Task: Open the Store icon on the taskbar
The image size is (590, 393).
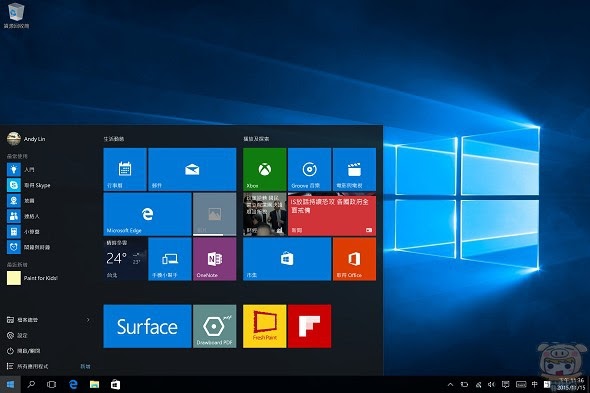Action: coord(115,384)
